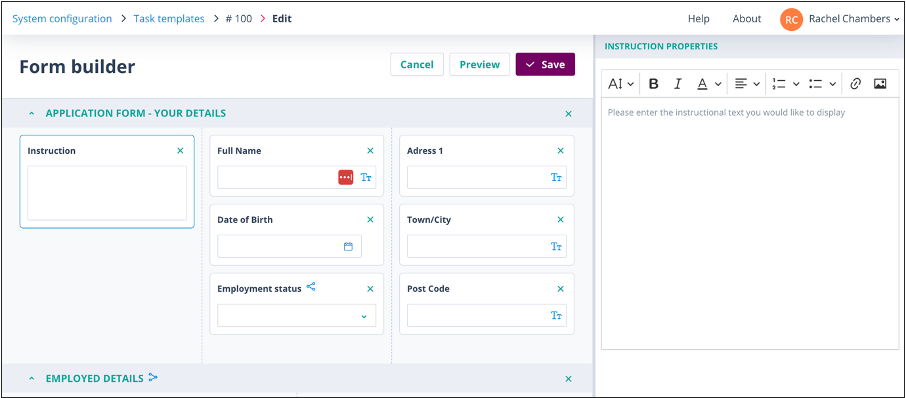Insert an image via the picture icon
This screenshot has width=906, height=398.
pos(879,84)
